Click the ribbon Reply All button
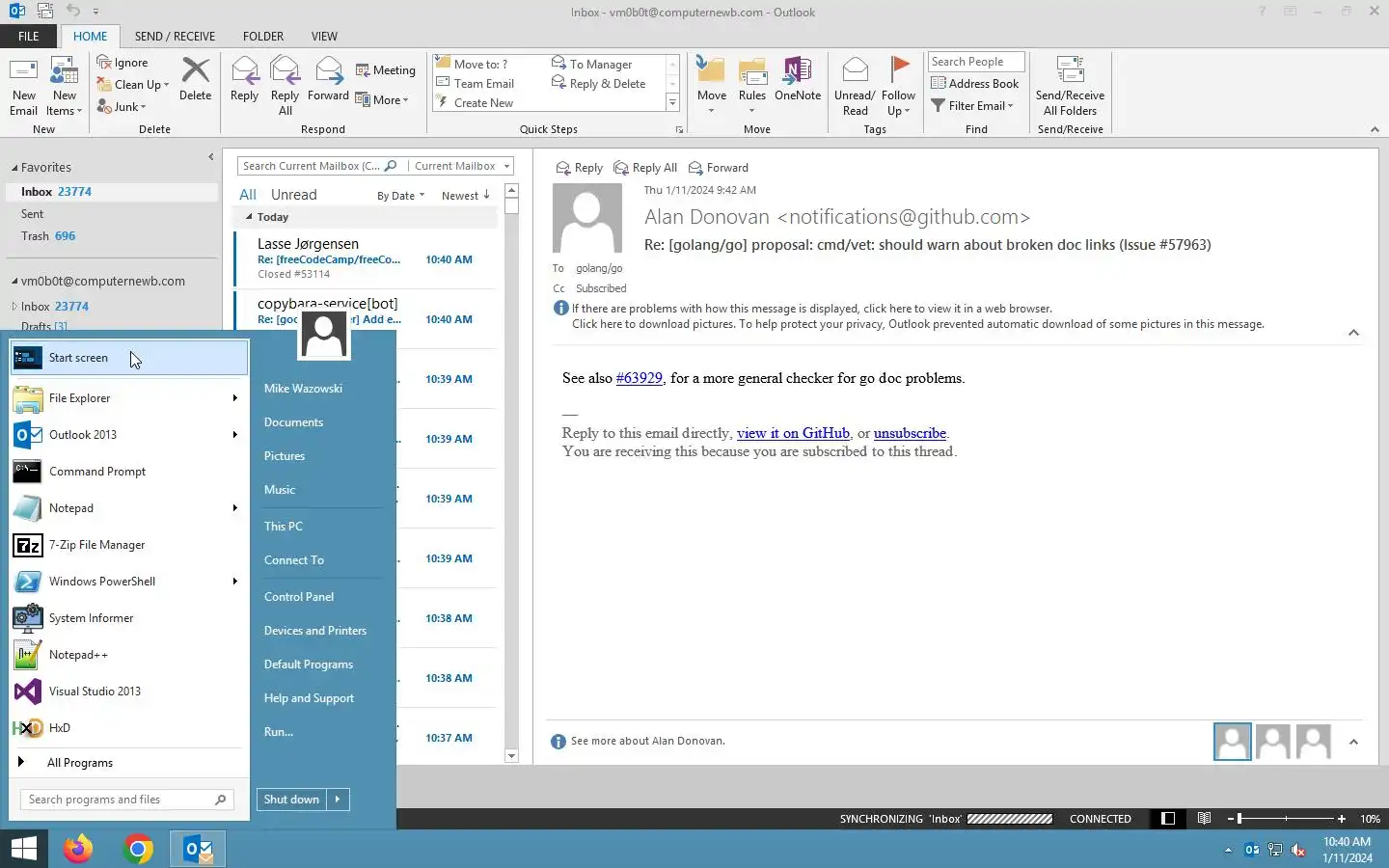This screenshot has height=868, width=1389. point(285,87)
